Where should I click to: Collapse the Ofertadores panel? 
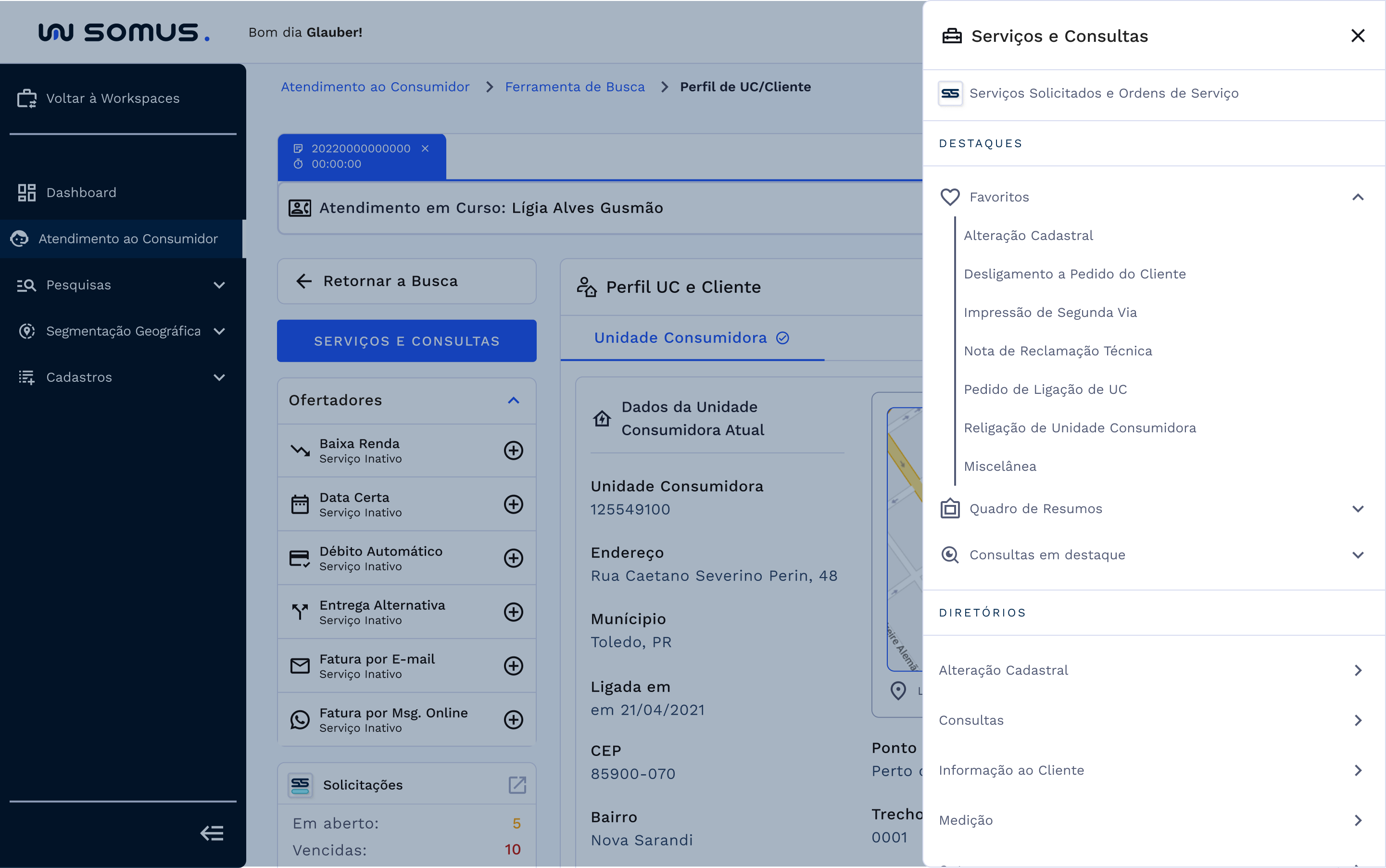[513, 401]
